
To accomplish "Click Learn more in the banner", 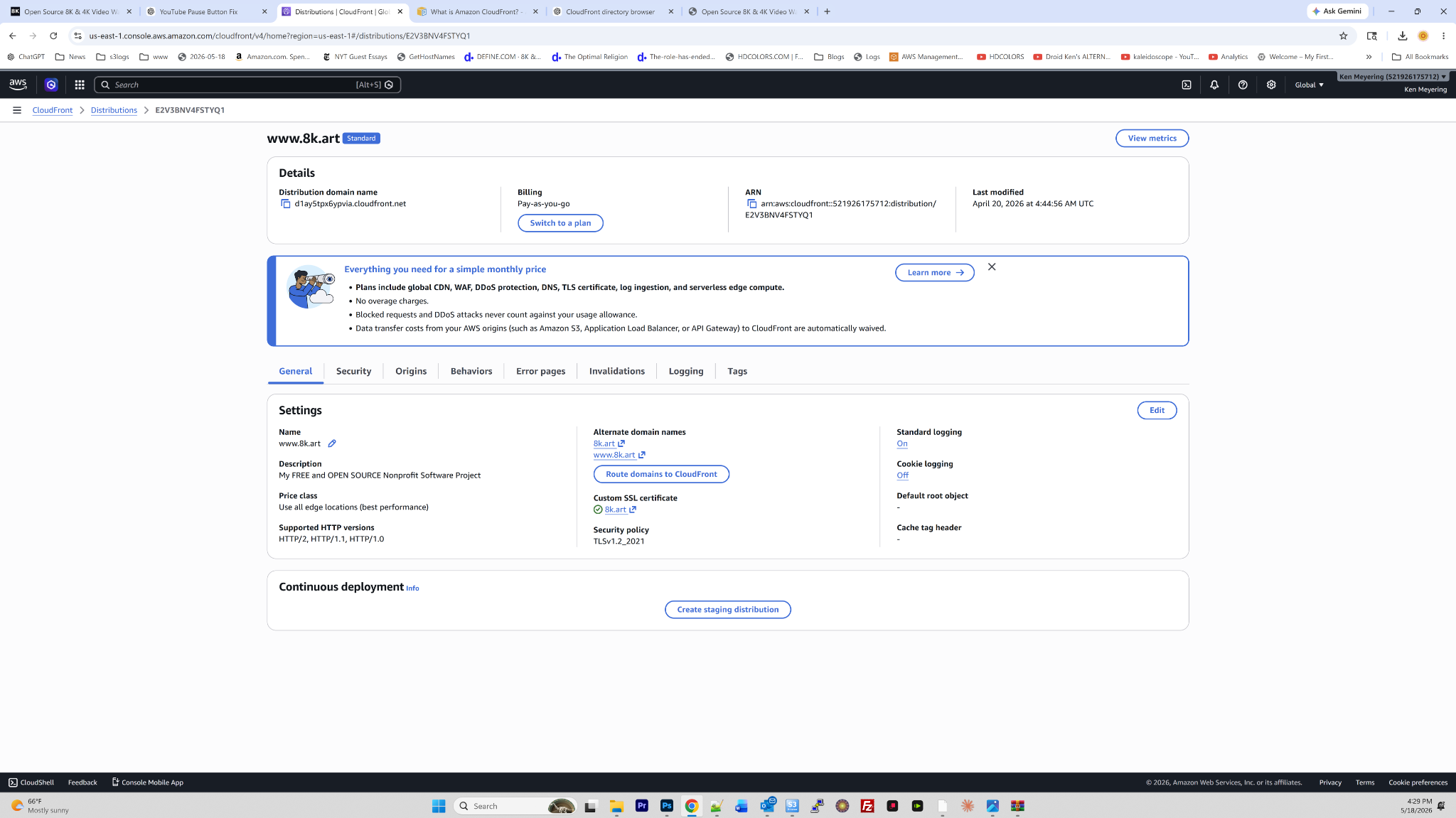I will click(x=935, y=273).
